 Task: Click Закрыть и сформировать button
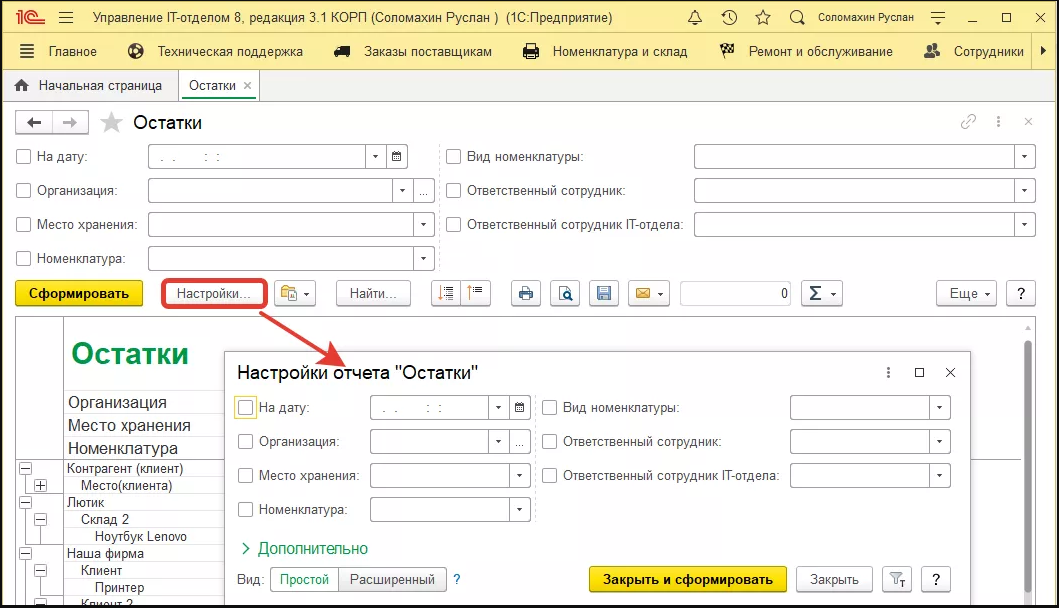pyautogui.click(x=688, y=580)
